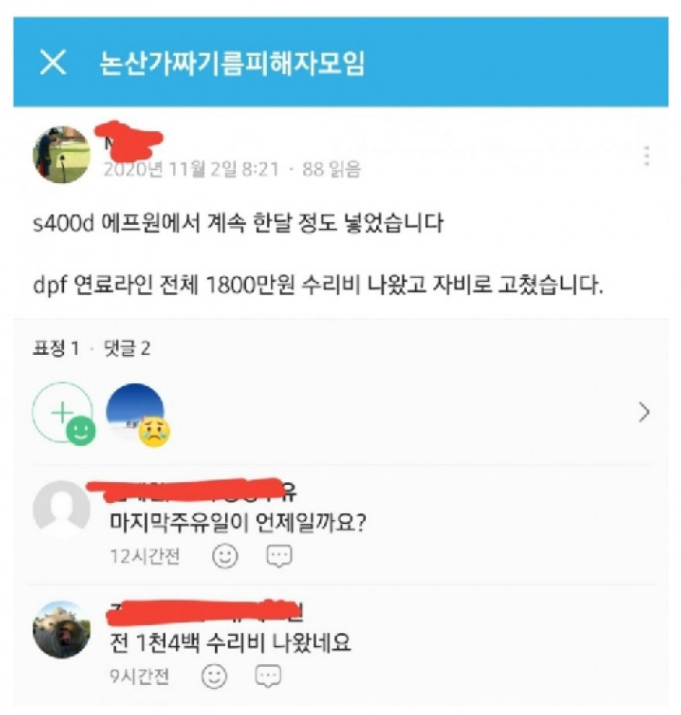681x715 pixels.
Task: Select the 댓글 2 comments count
Action: [127, 349]
